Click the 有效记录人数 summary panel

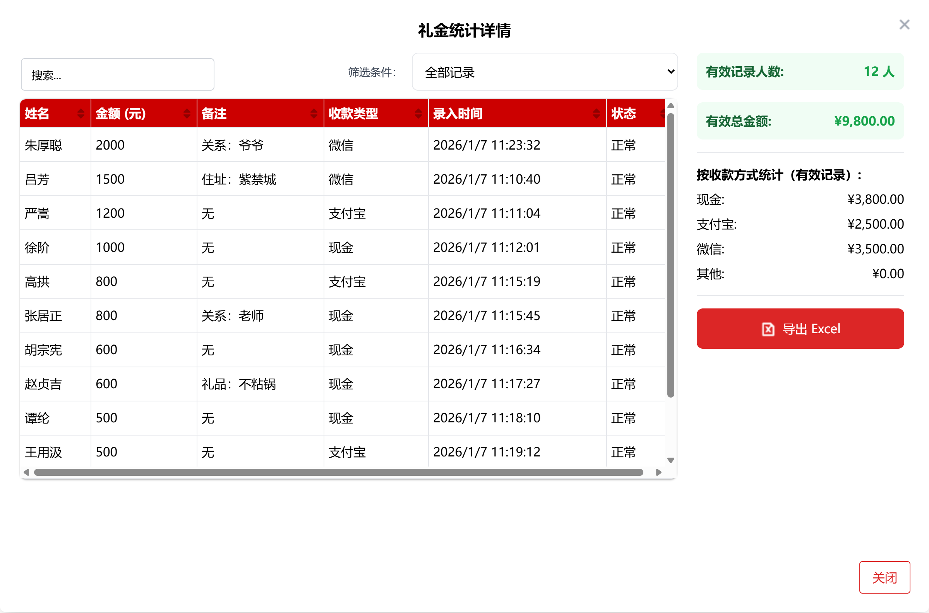(800, 71)
